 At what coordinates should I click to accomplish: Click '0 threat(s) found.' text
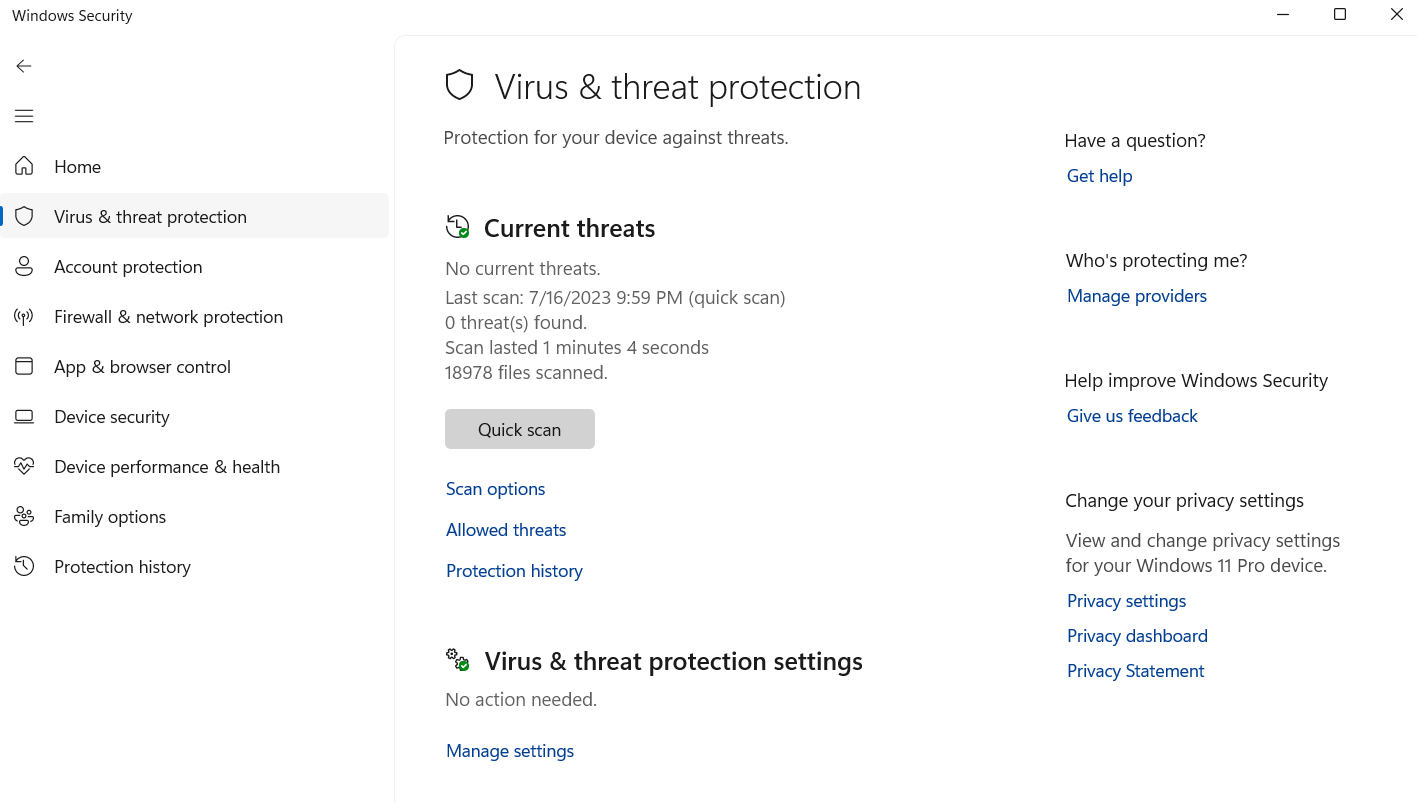tap(516, 323)
